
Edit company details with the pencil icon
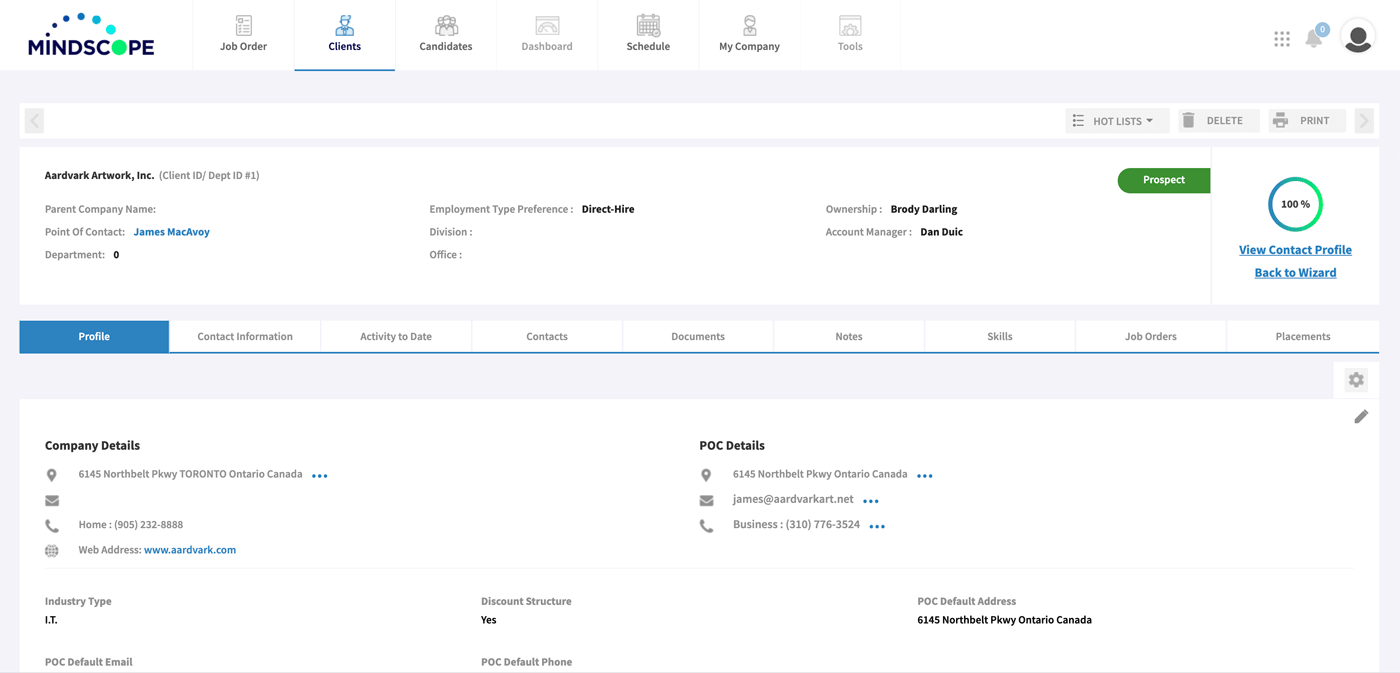1361,416
